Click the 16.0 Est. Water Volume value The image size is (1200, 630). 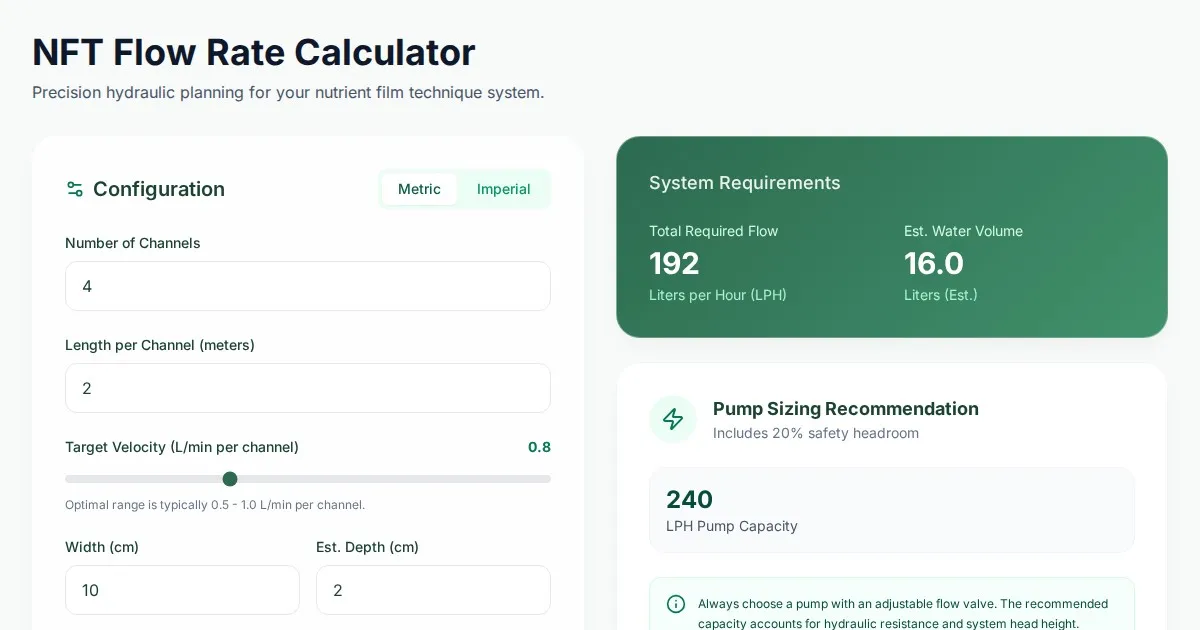coord(934,263)
